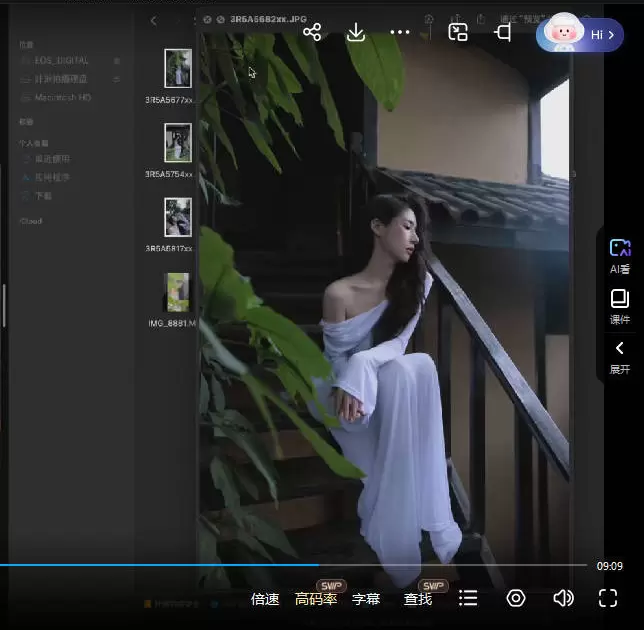Enable picture-in-picture mini window mode
The width and height of the screenshot is (644, 630).
[458, 32]
